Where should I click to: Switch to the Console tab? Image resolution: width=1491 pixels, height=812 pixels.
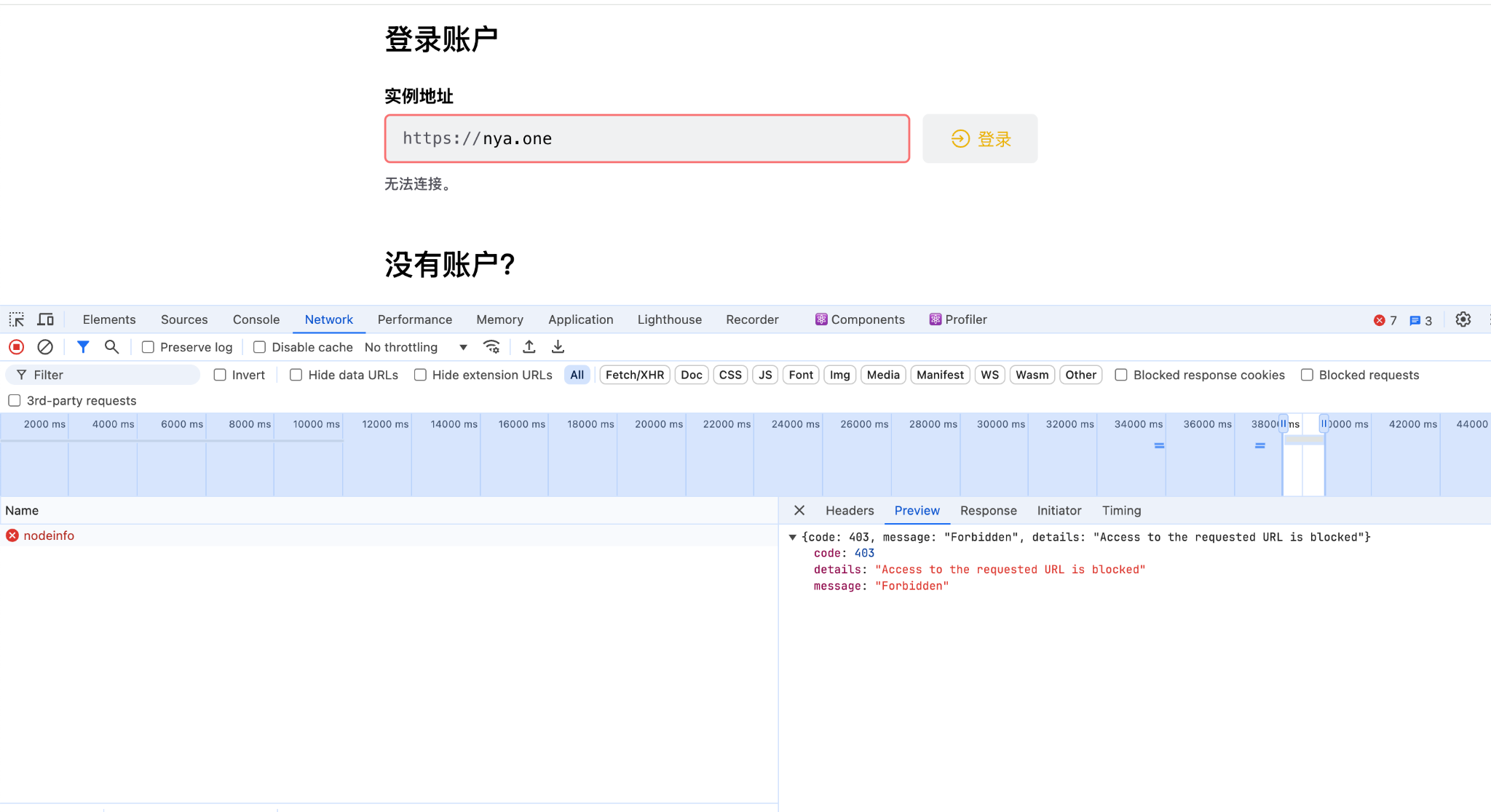click(x=256, y=319)
